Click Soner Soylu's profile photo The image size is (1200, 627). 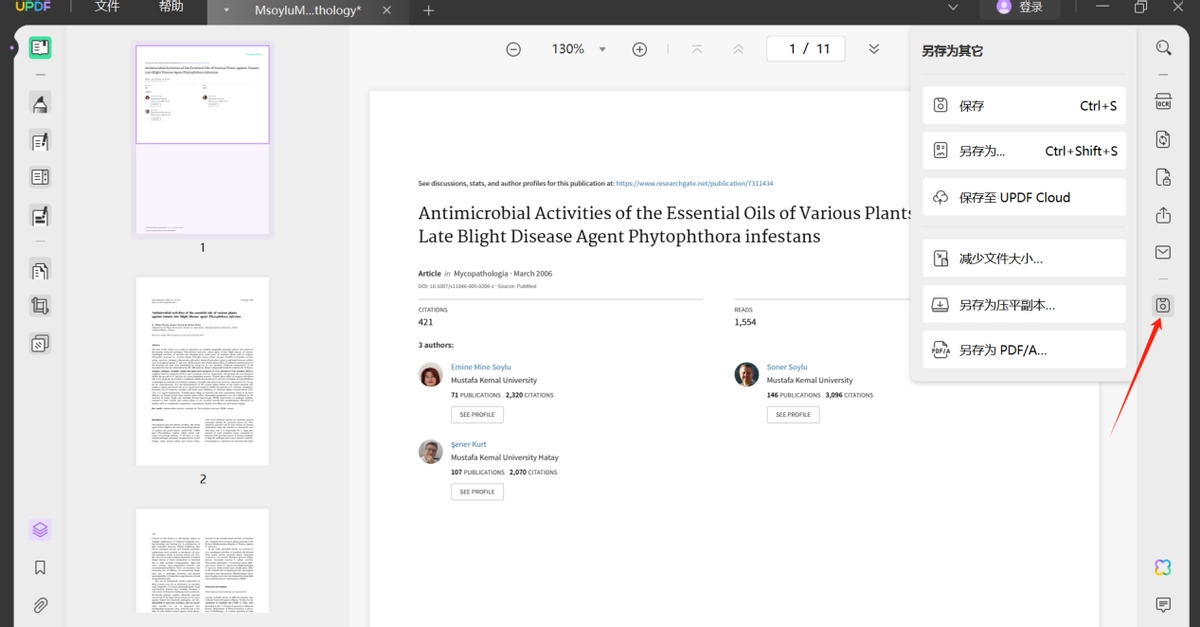pos(747,375)
